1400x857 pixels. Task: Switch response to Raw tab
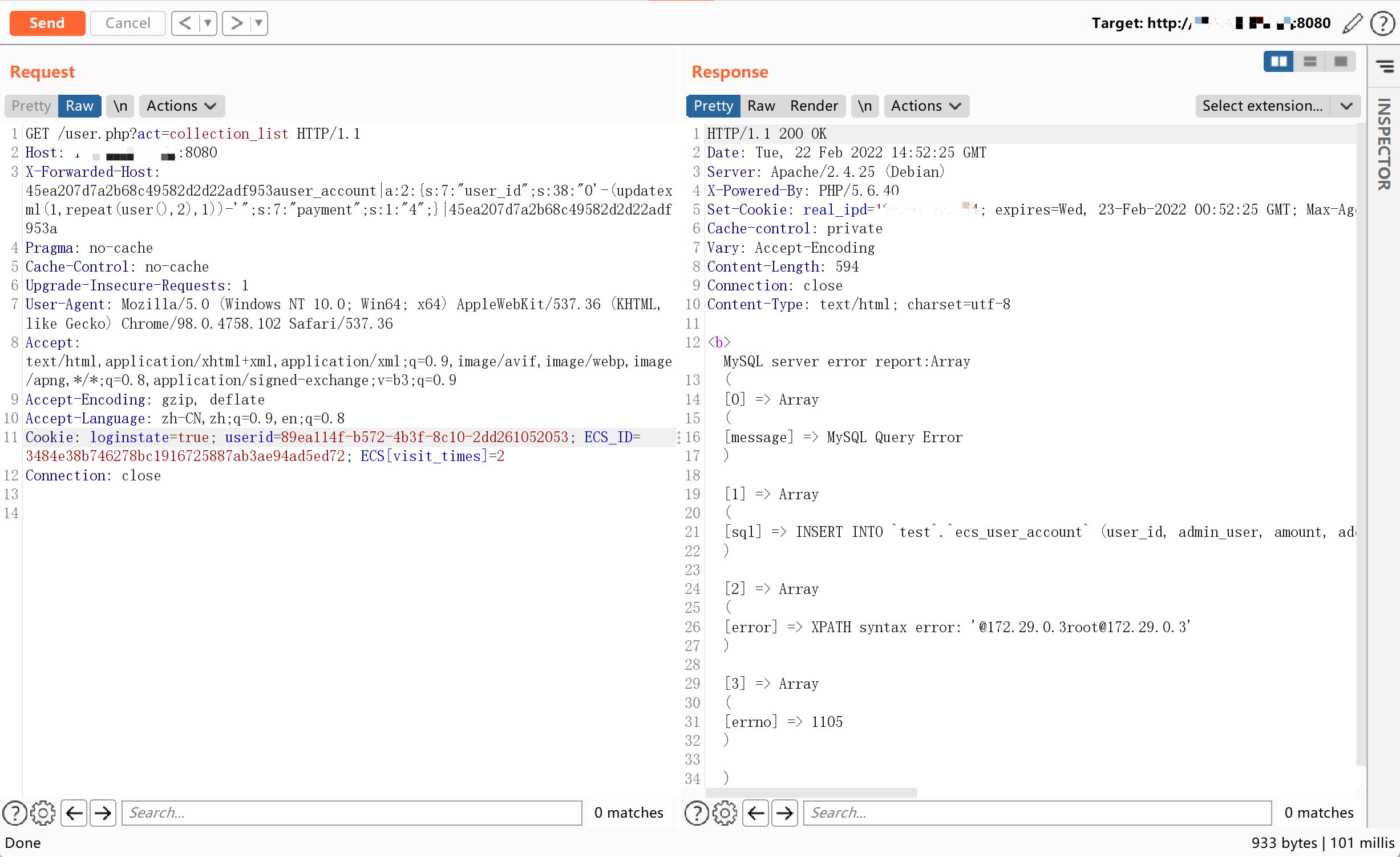[760, 106]
